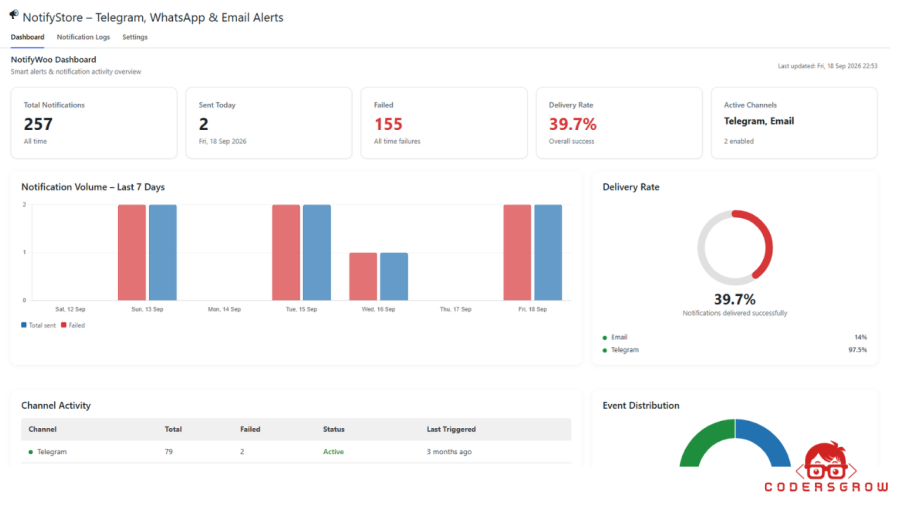Click the Sent Today value 2
Screen dimensions: 900x506
click(204, 124)
